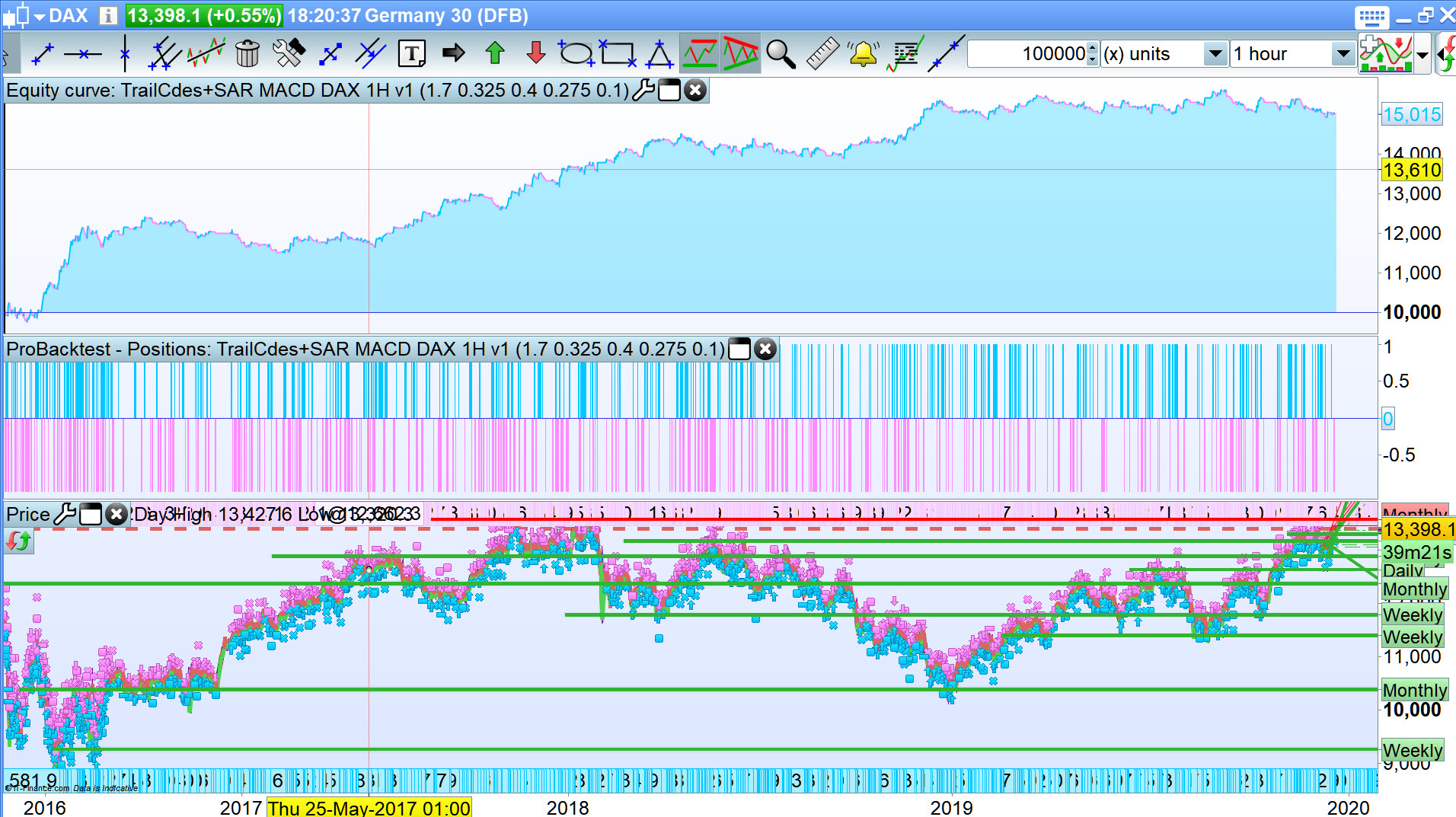Click the 15,015 equity value label
This screenshot has width=1456, height=817.
tap(1412, 114)
